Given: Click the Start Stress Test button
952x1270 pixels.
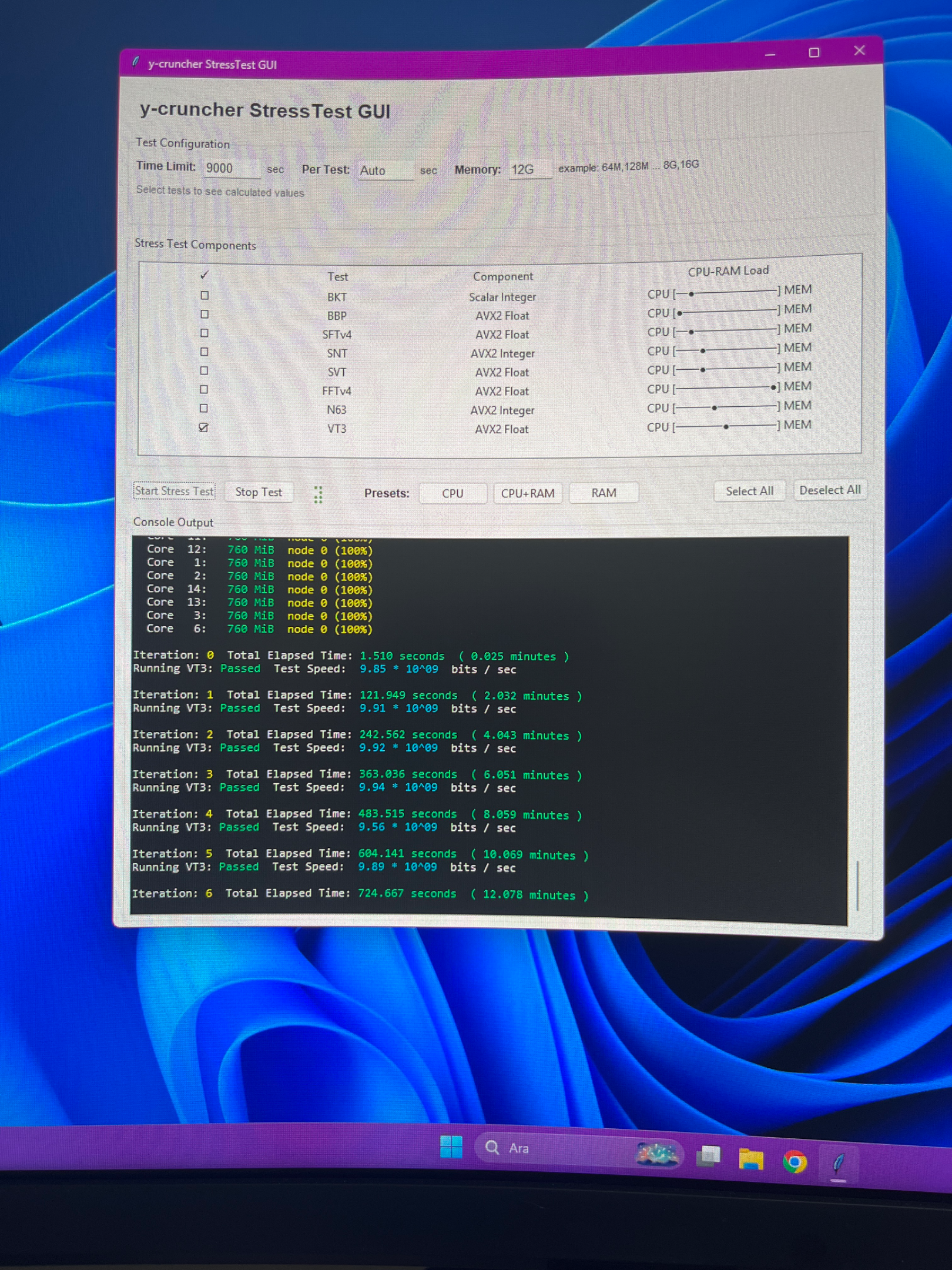Looking at the screenshot, I should pos(175,491).
